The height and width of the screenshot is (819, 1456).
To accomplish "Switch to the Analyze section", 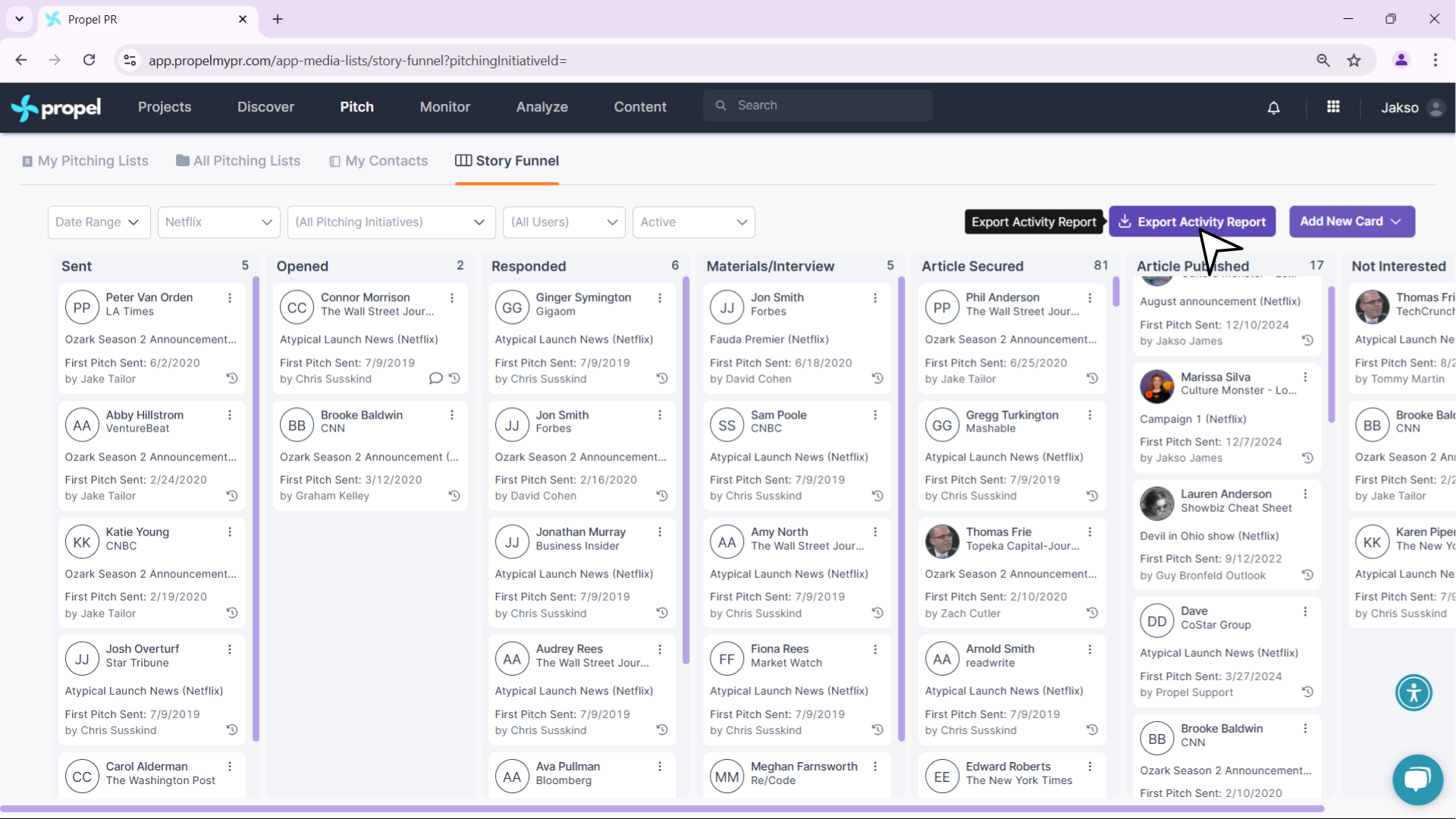I will [542, 108].
